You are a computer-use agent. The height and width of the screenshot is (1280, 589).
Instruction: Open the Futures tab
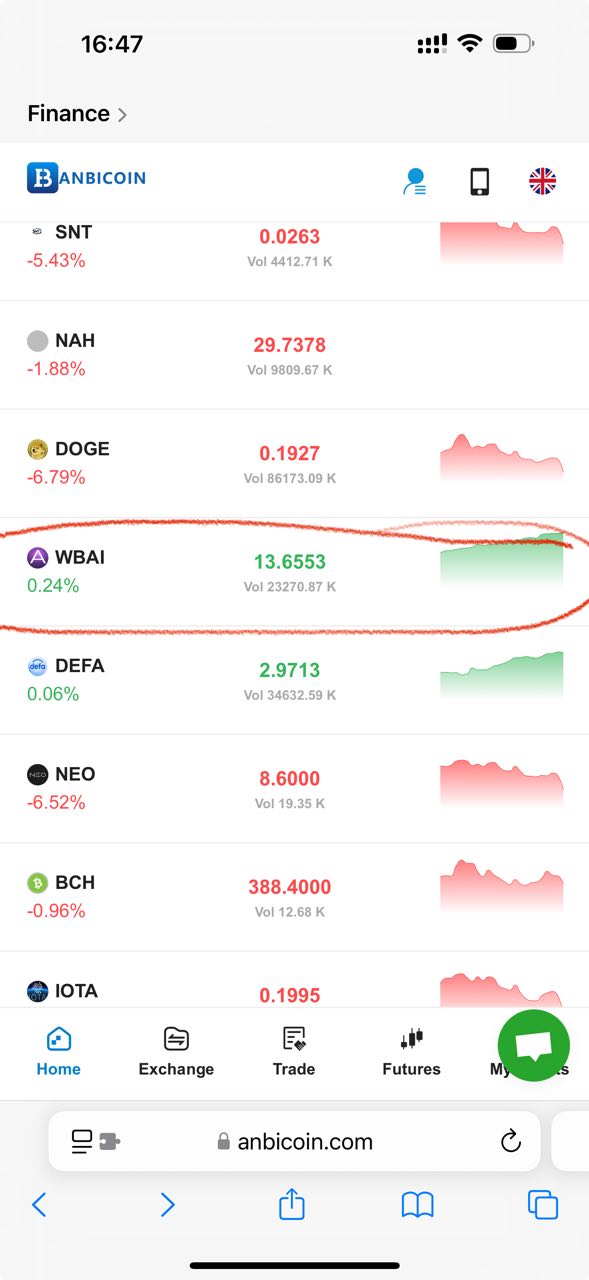tap(411, 1052)
